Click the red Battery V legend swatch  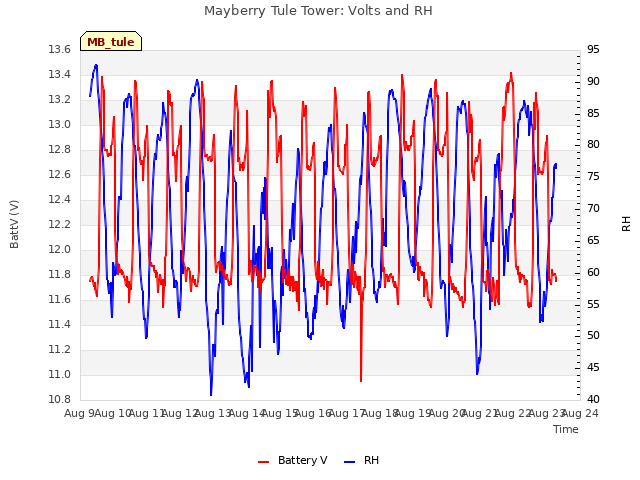(x=264, y=462)
